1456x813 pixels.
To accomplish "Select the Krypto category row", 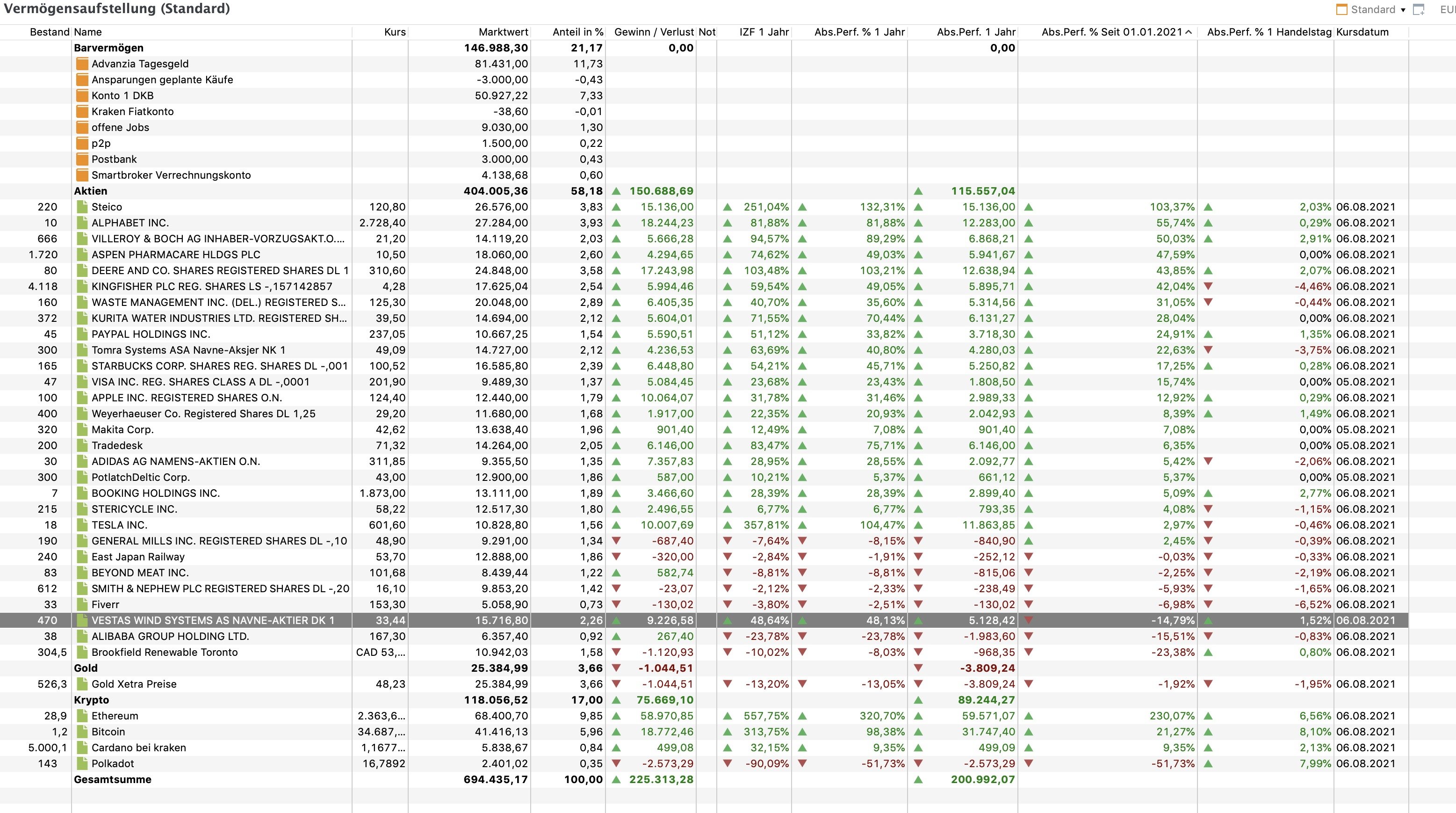I will coord(92,700).
